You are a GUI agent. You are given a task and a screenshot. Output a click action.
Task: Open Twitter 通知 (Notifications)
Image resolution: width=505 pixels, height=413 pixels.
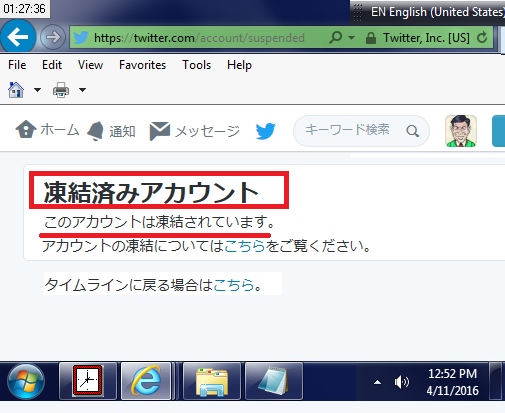click(111, 131)
